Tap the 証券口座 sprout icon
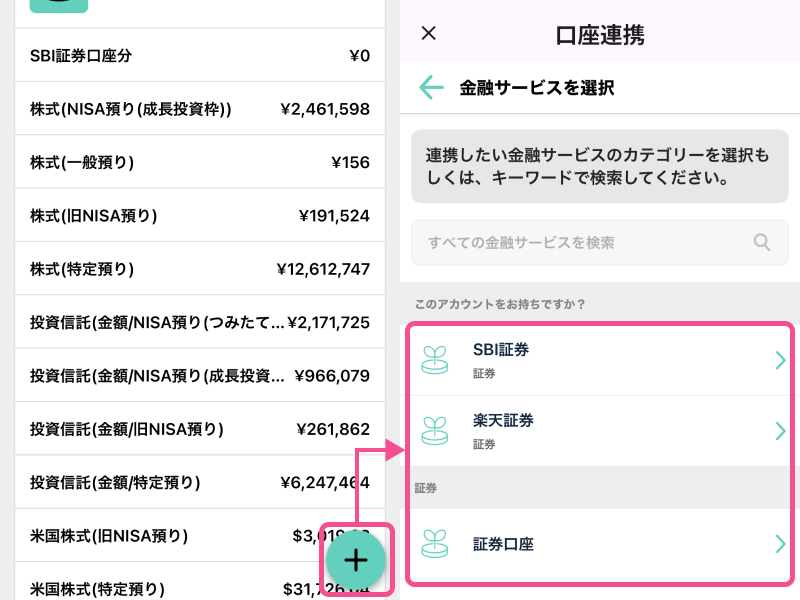This screenshot has height=600, width=800. pos(435,544)
